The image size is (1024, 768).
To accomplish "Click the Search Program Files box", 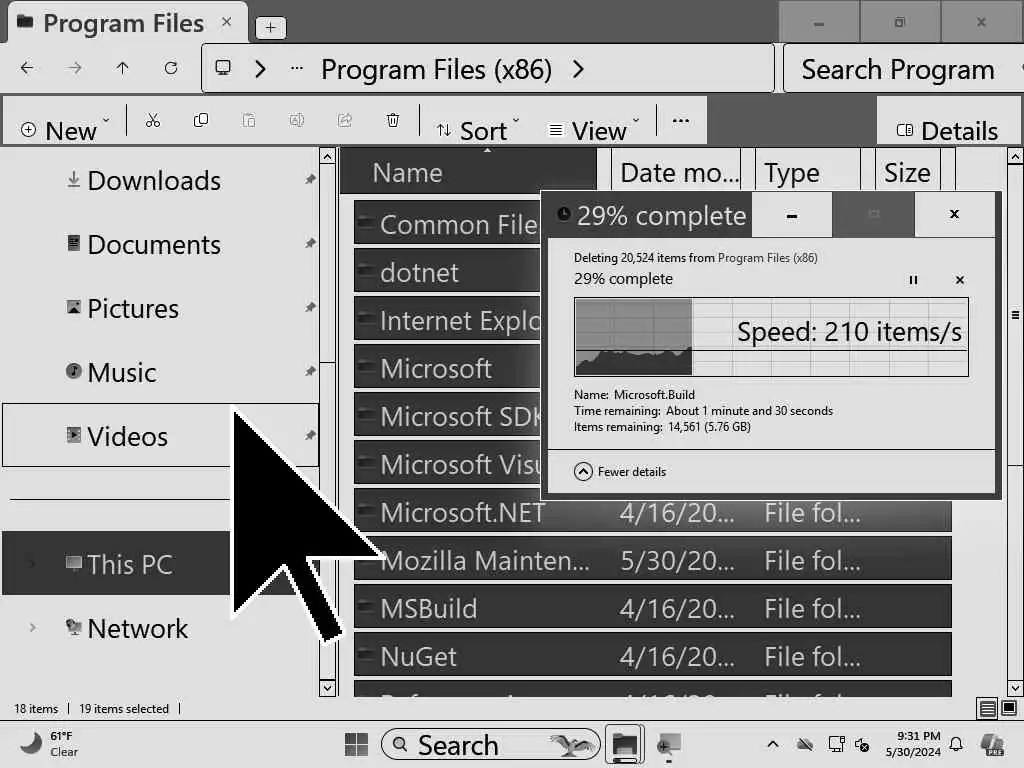I will click(903, 69).
